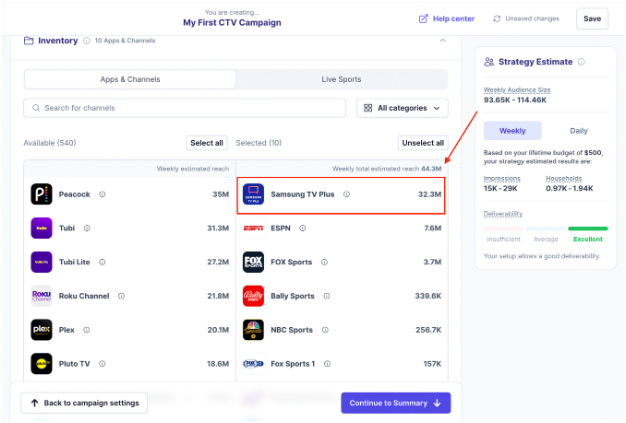The image size is (626, 423).
Task: Open info icon next to Tubi Lite
Action: click(x=102, y=262)
